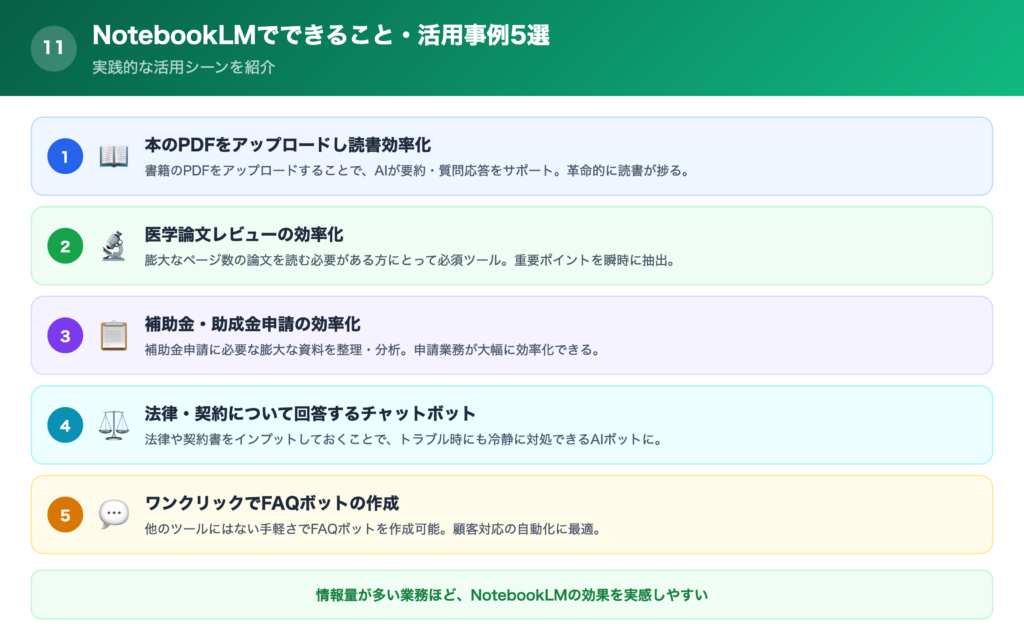1024x640 pixels.
Task: Click the speech bubble FAQ bot icon
Action: [x=113, y=514]
